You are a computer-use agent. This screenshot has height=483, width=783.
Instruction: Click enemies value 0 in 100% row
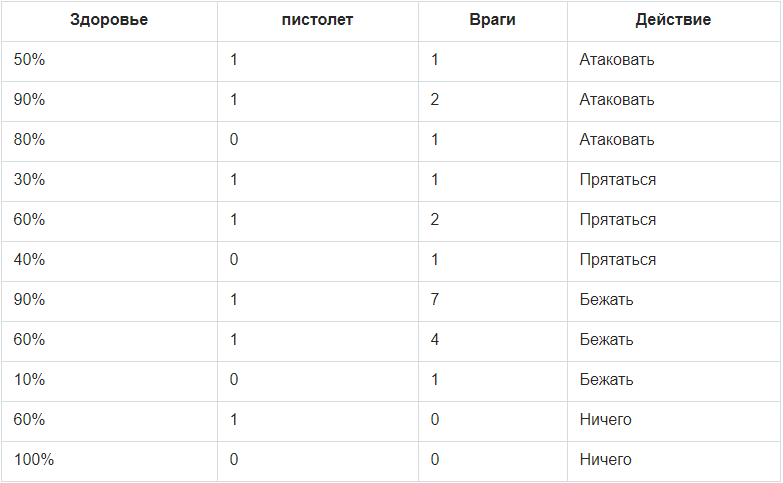(x=435, y=459)
